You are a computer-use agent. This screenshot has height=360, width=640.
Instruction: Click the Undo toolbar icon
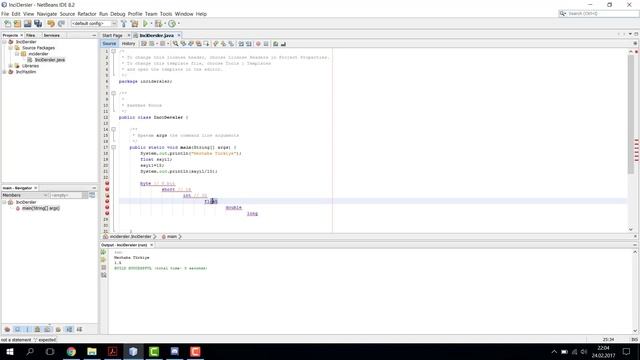(x=51, y=24)
